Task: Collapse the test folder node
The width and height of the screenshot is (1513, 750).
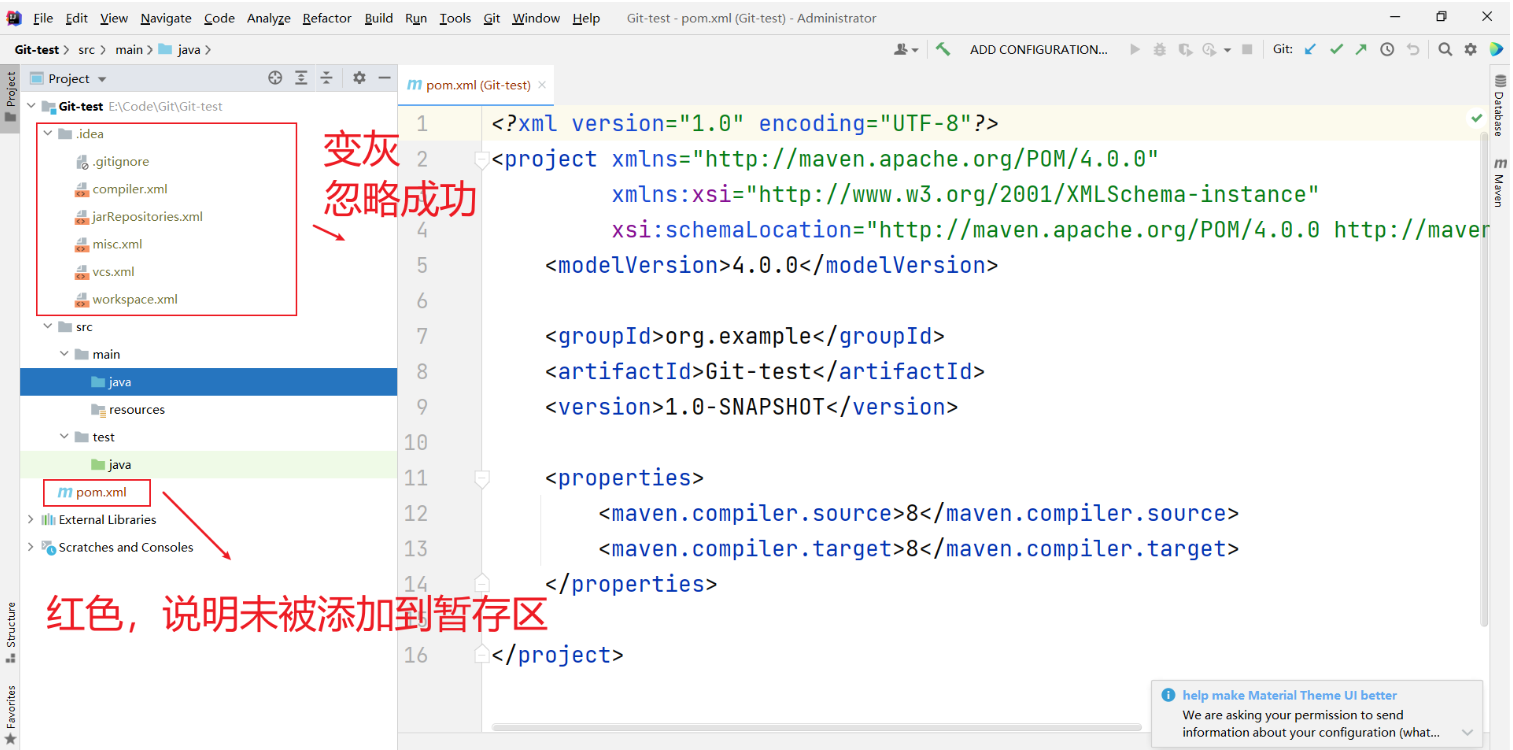Action: [65, 437]
